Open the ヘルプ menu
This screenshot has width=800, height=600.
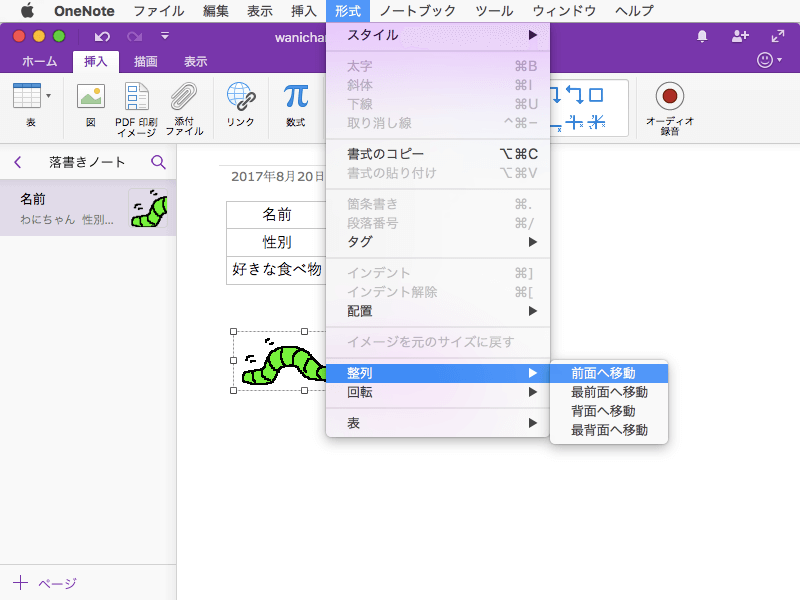[634, 11]
